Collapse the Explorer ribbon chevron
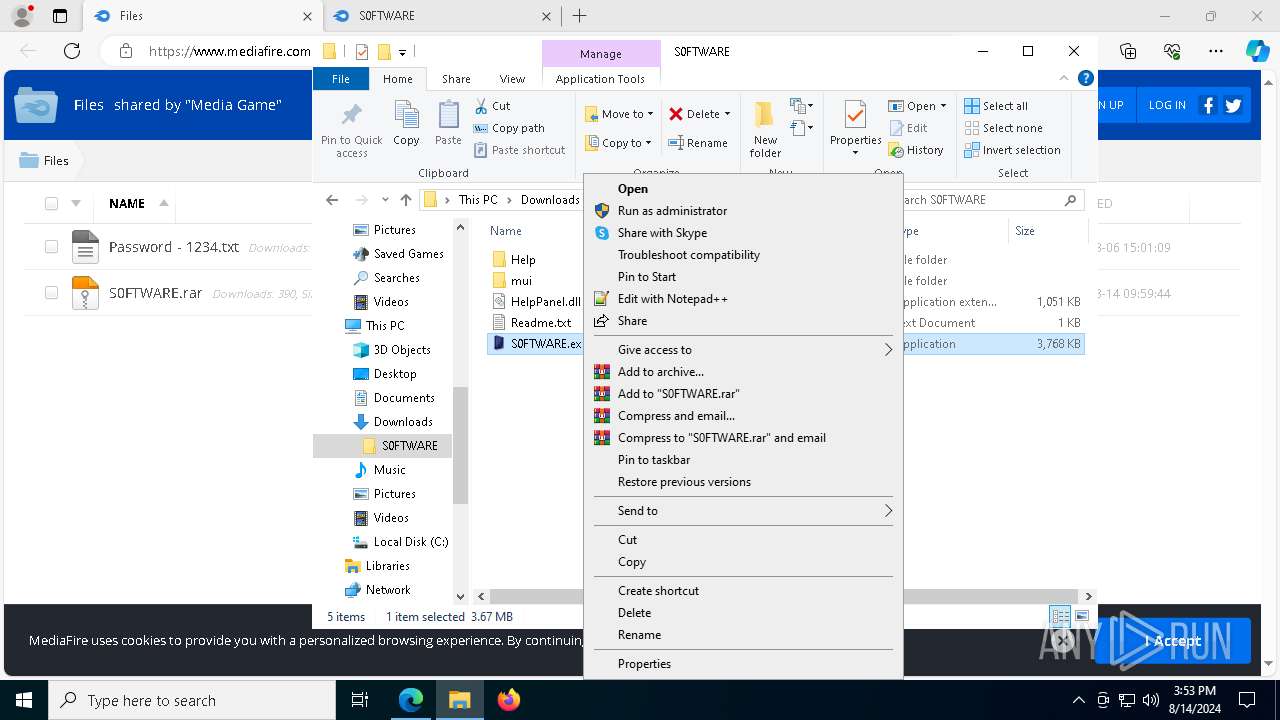Viewport: 1280px width, 720px height. pos(1064,78)
